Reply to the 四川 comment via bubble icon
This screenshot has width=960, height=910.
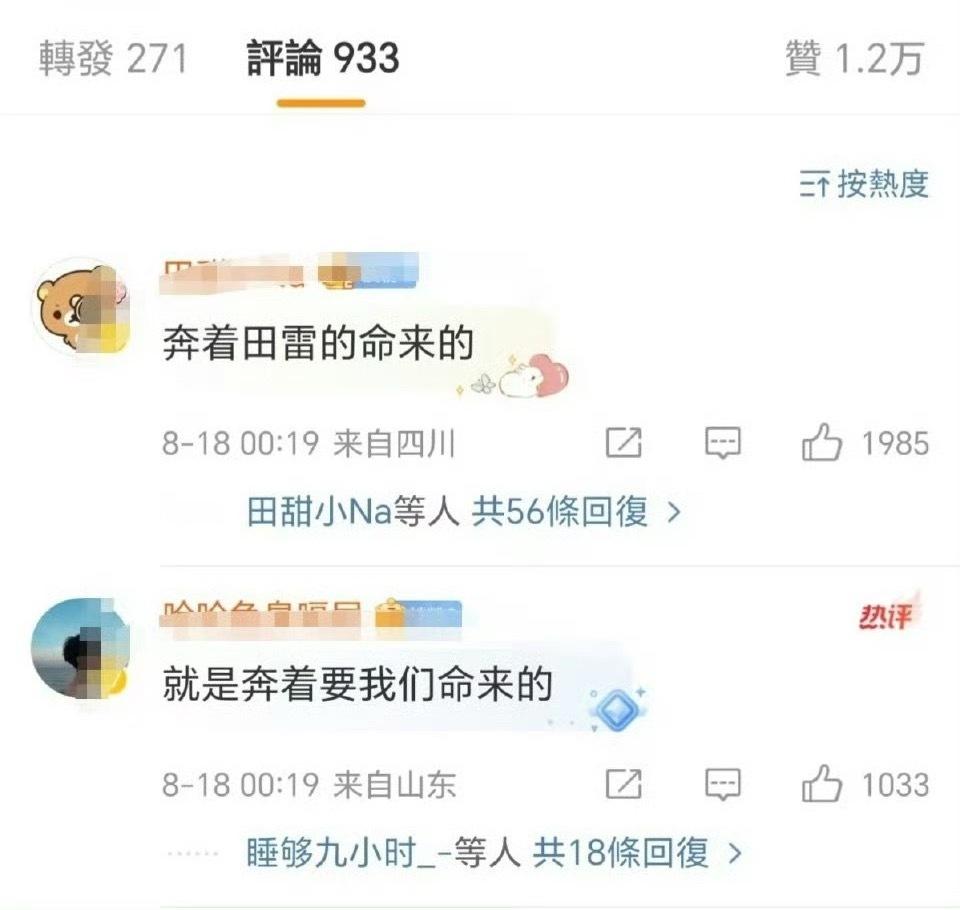point(722,443)
